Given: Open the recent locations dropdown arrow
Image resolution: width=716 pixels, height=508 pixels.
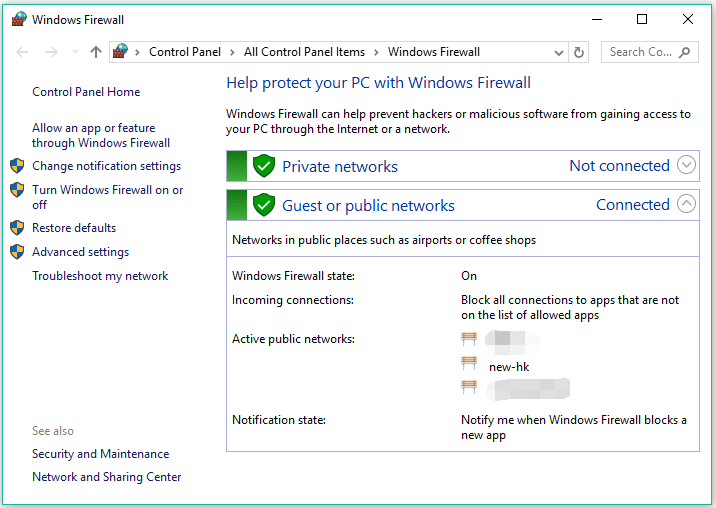Looking at the screenshot, I should pos(75,52).
